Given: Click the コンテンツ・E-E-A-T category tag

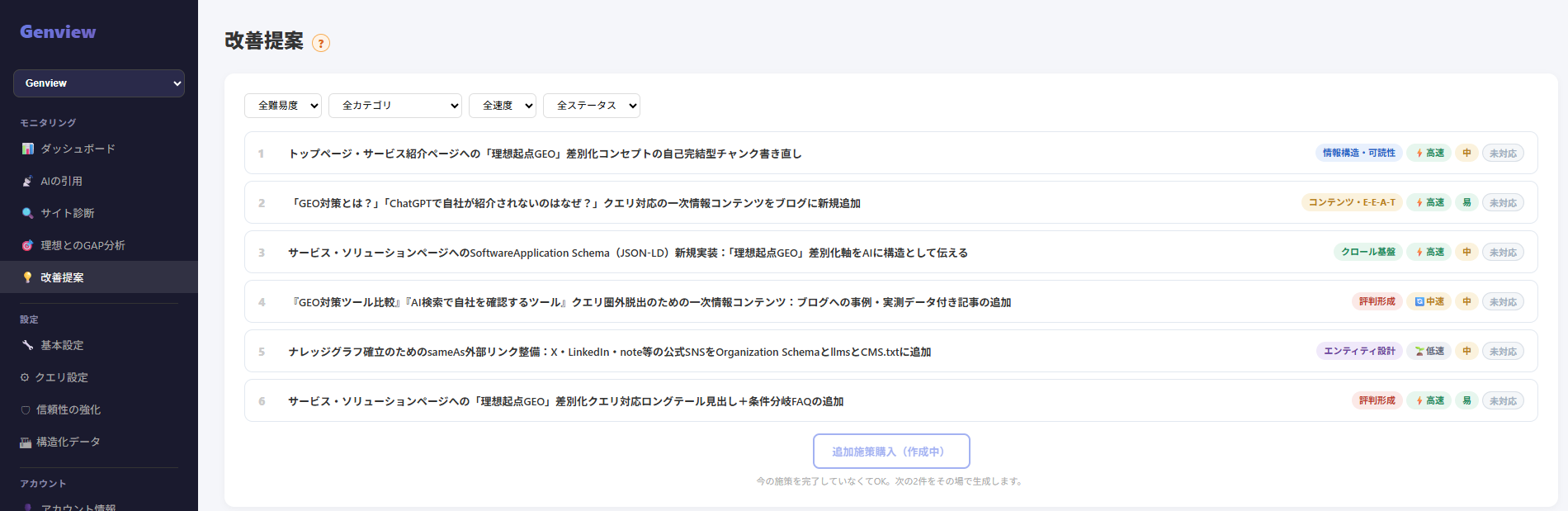Looking at the screenshot, I should [1352, 202].
